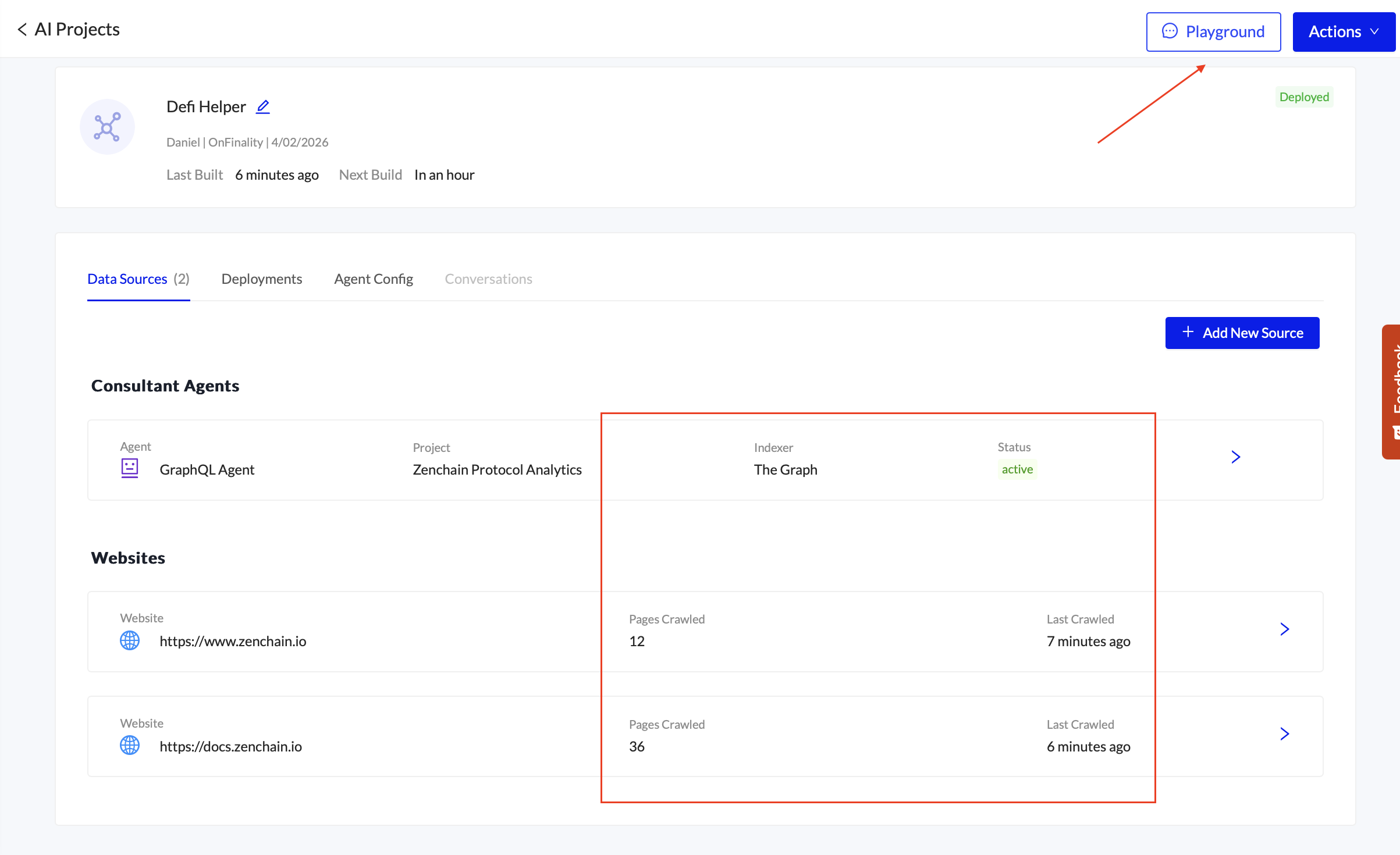
Task: Click the https://docs.zenchain.io website link
Action: (230, 746)
